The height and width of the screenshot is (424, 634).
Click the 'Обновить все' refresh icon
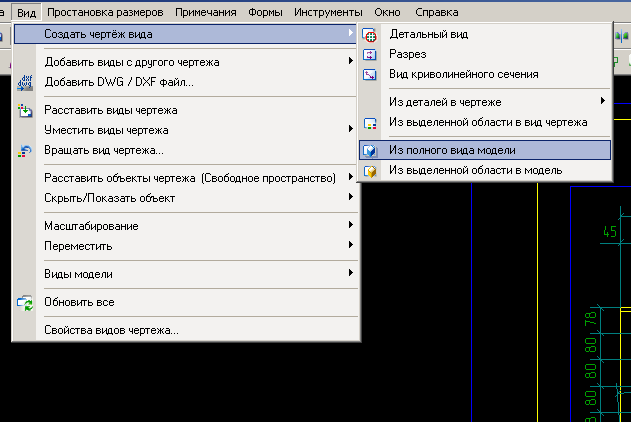pos(26,301)
